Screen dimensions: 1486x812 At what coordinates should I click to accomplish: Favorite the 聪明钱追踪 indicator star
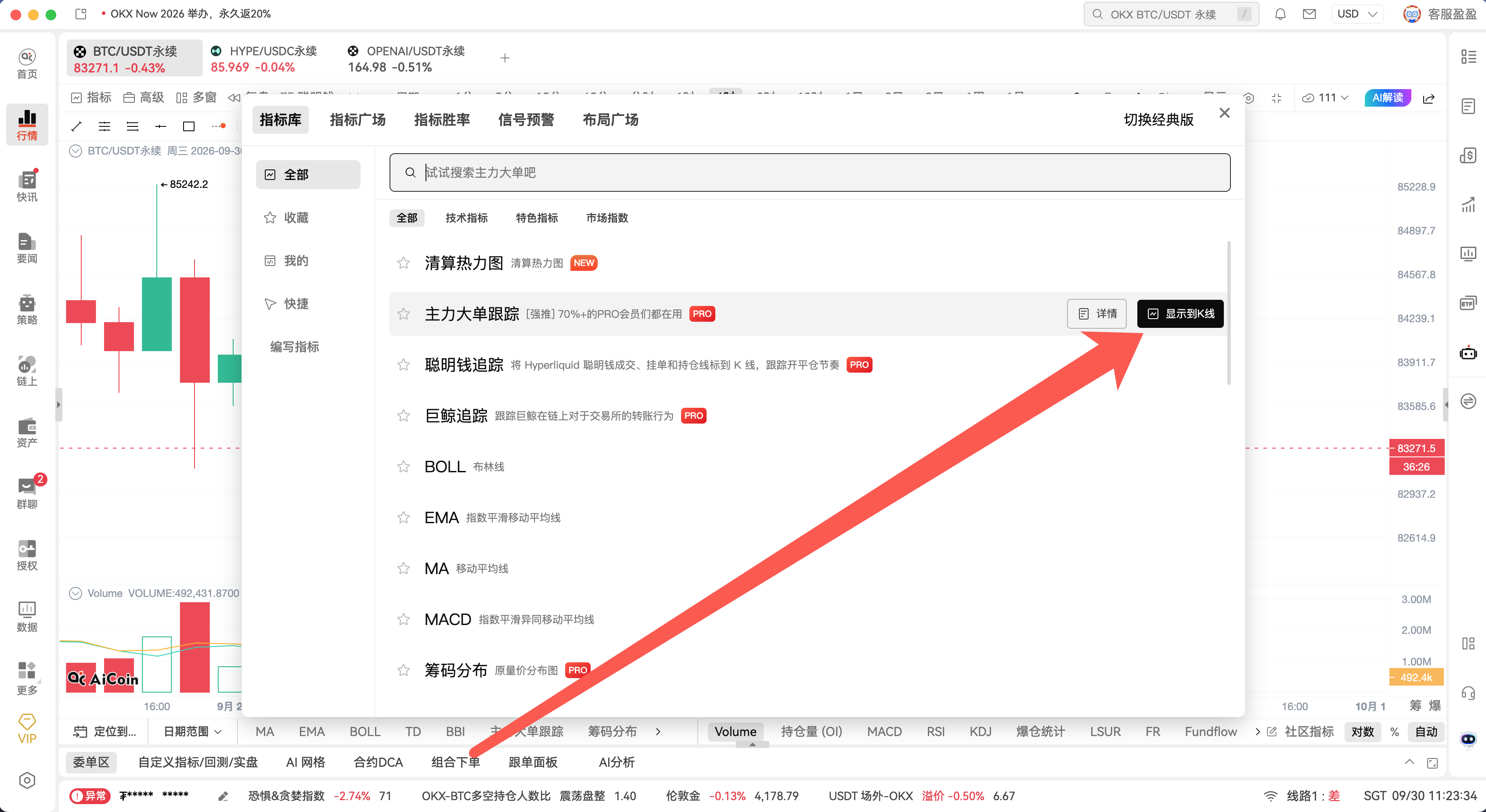pos(403,365)
